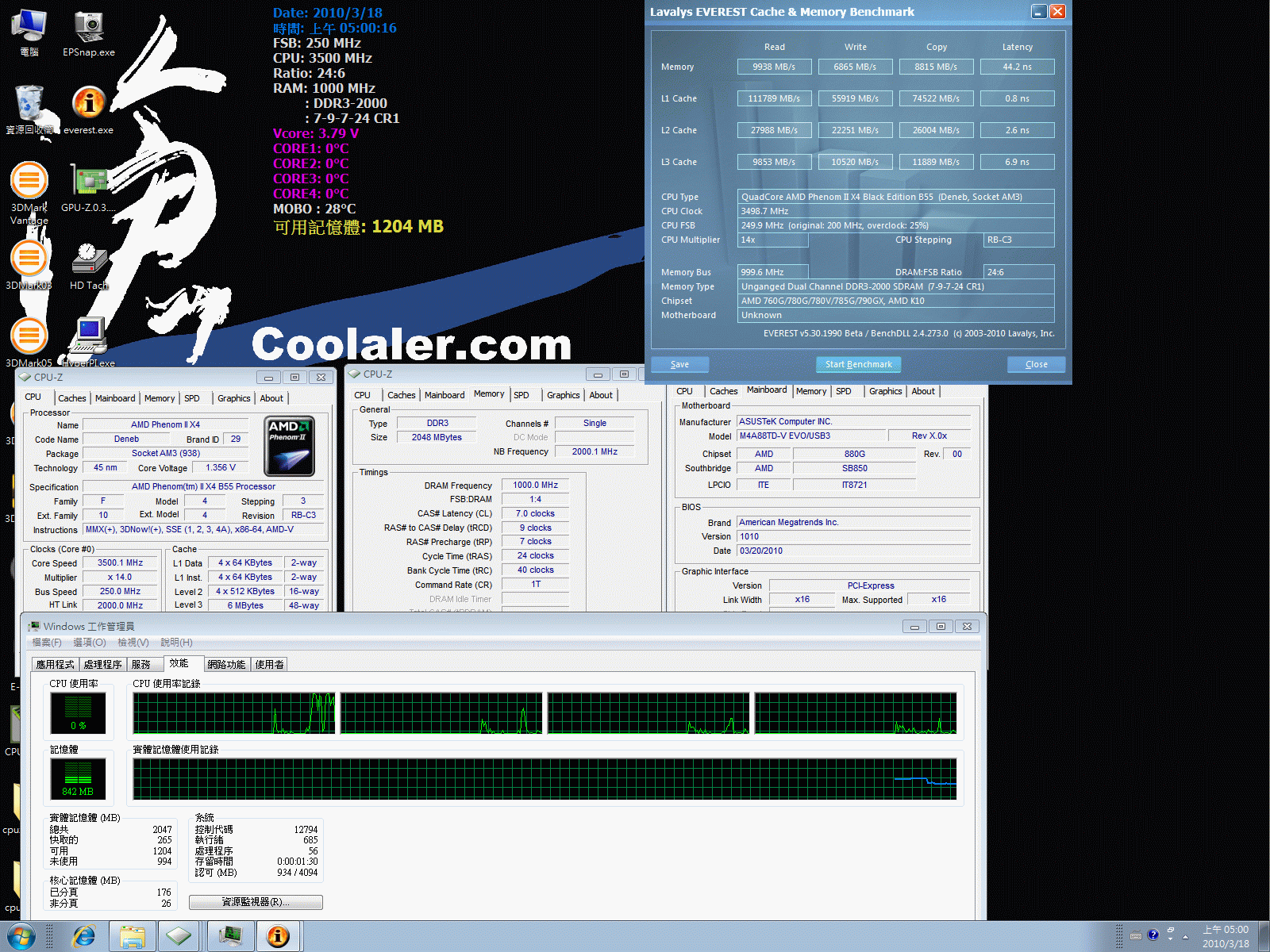
Task: Click Save in the EVEREST benchmark window
Action: pyautogui.click(x=679, y=364)
